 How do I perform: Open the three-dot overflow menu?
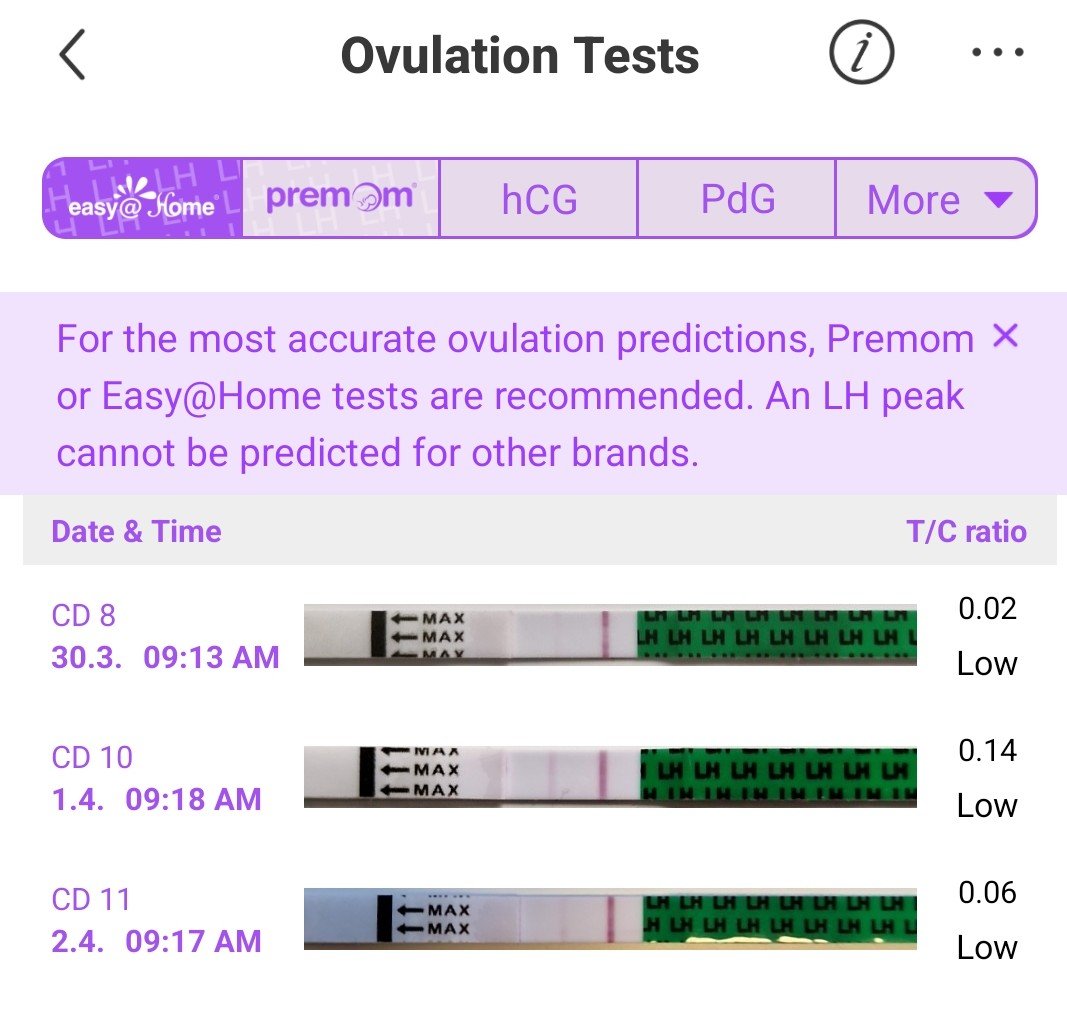999,54
